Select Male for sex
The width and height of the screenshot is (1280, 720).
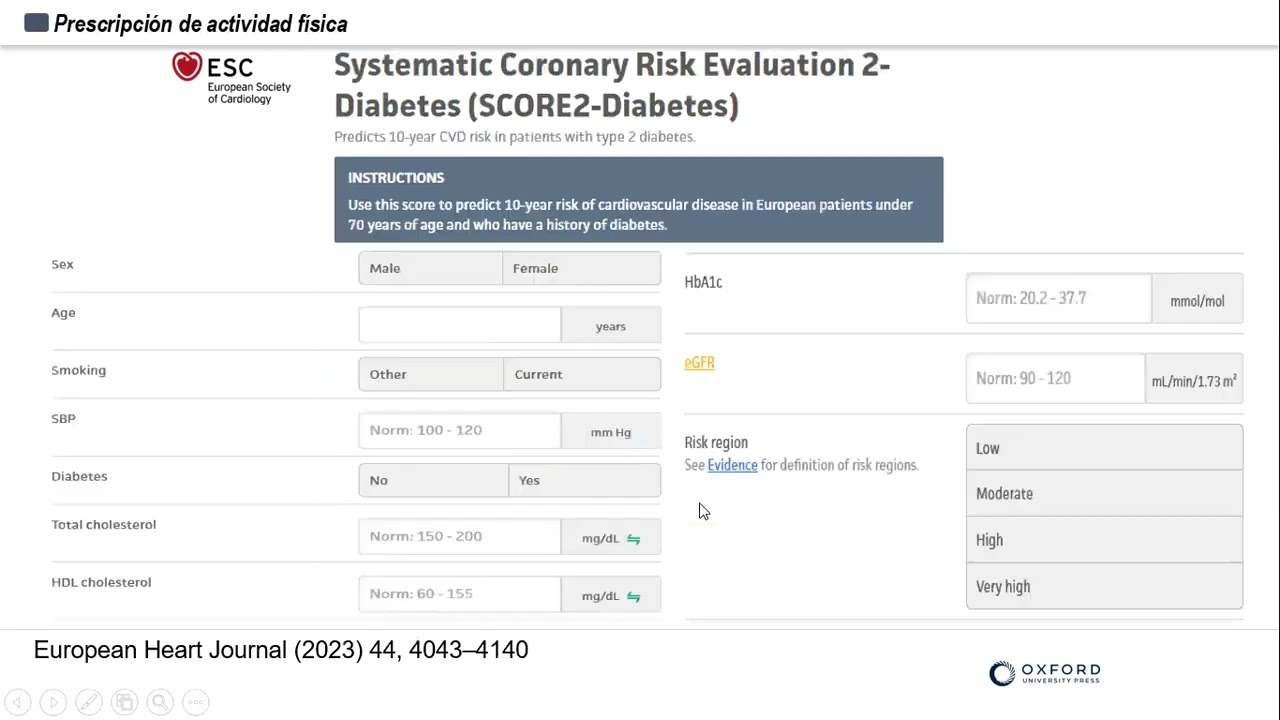pos(431,268)
